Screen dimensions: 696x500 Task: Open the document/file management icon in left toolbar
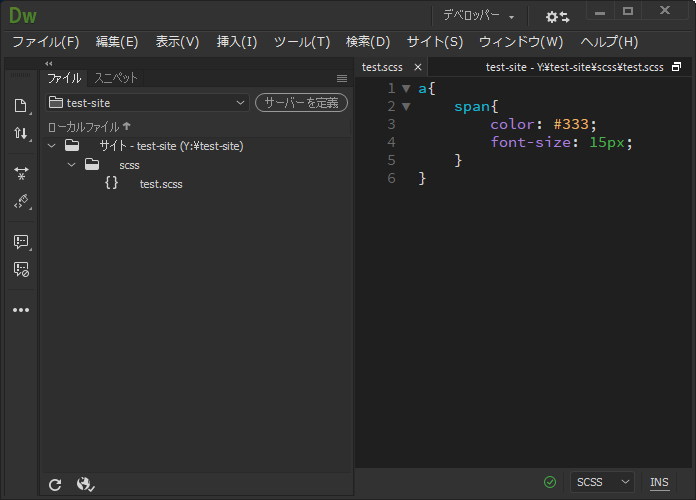[20, 106]
